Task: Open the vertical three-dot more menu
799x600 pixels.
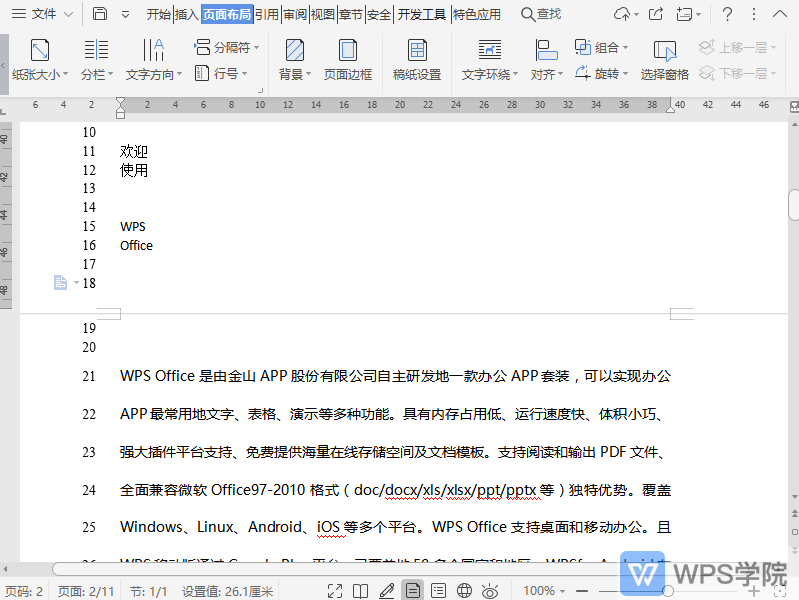Action: click(x=754, y=14)
